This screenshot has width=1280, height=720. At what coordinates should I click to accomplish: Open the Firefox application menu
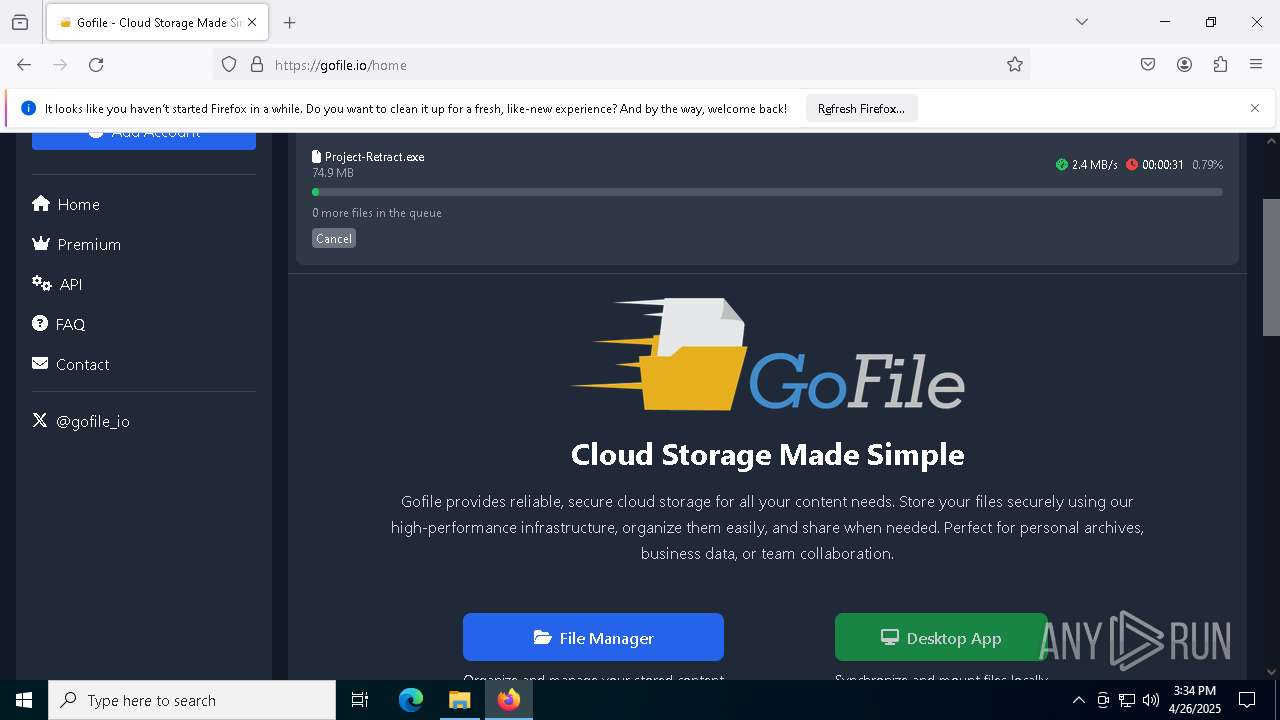pos(1256,65)
